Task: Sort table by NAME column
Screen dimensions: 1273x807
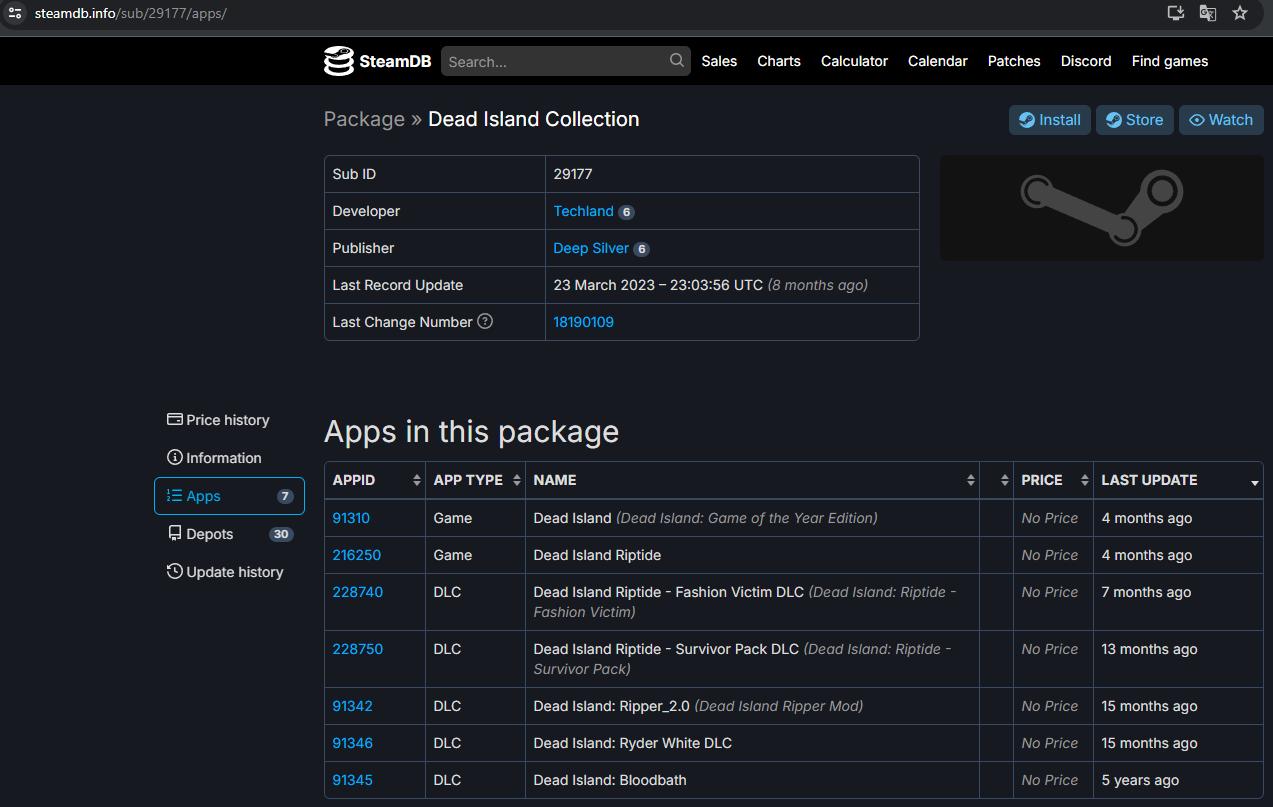Action: pyautogui.click(x=752, y=480)
